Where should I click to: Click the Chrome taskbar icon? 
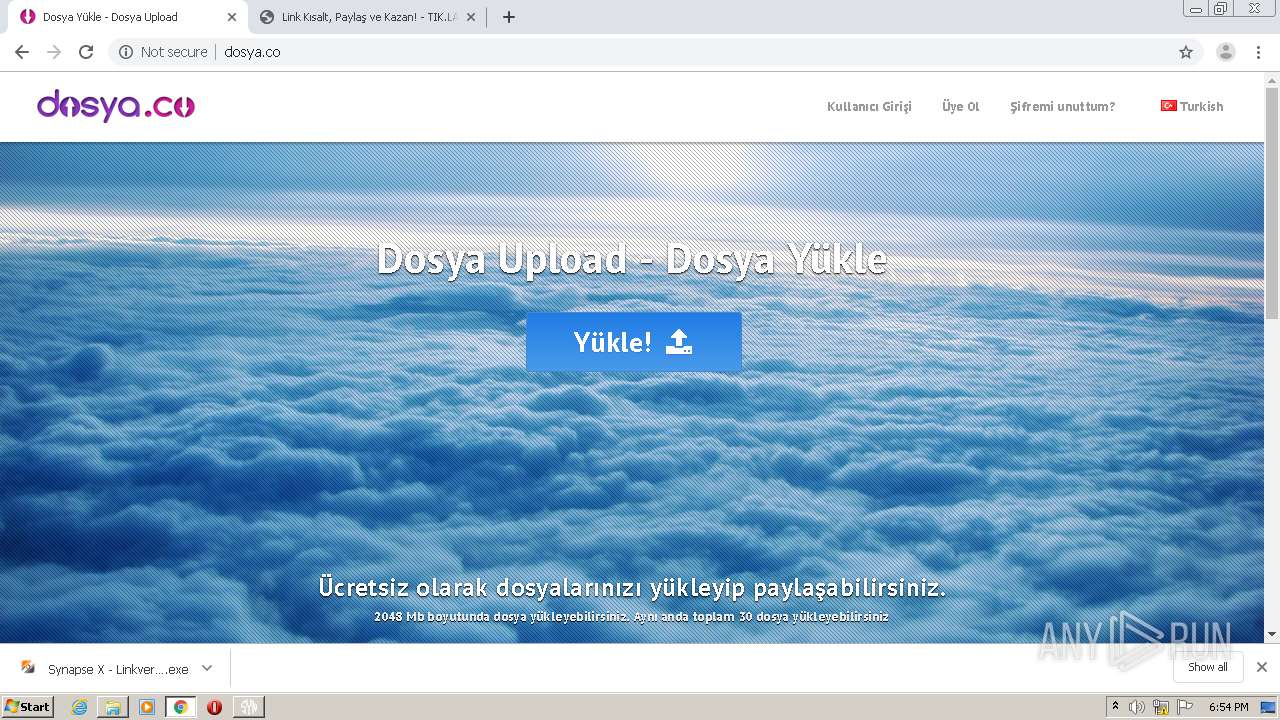(180, 707)
